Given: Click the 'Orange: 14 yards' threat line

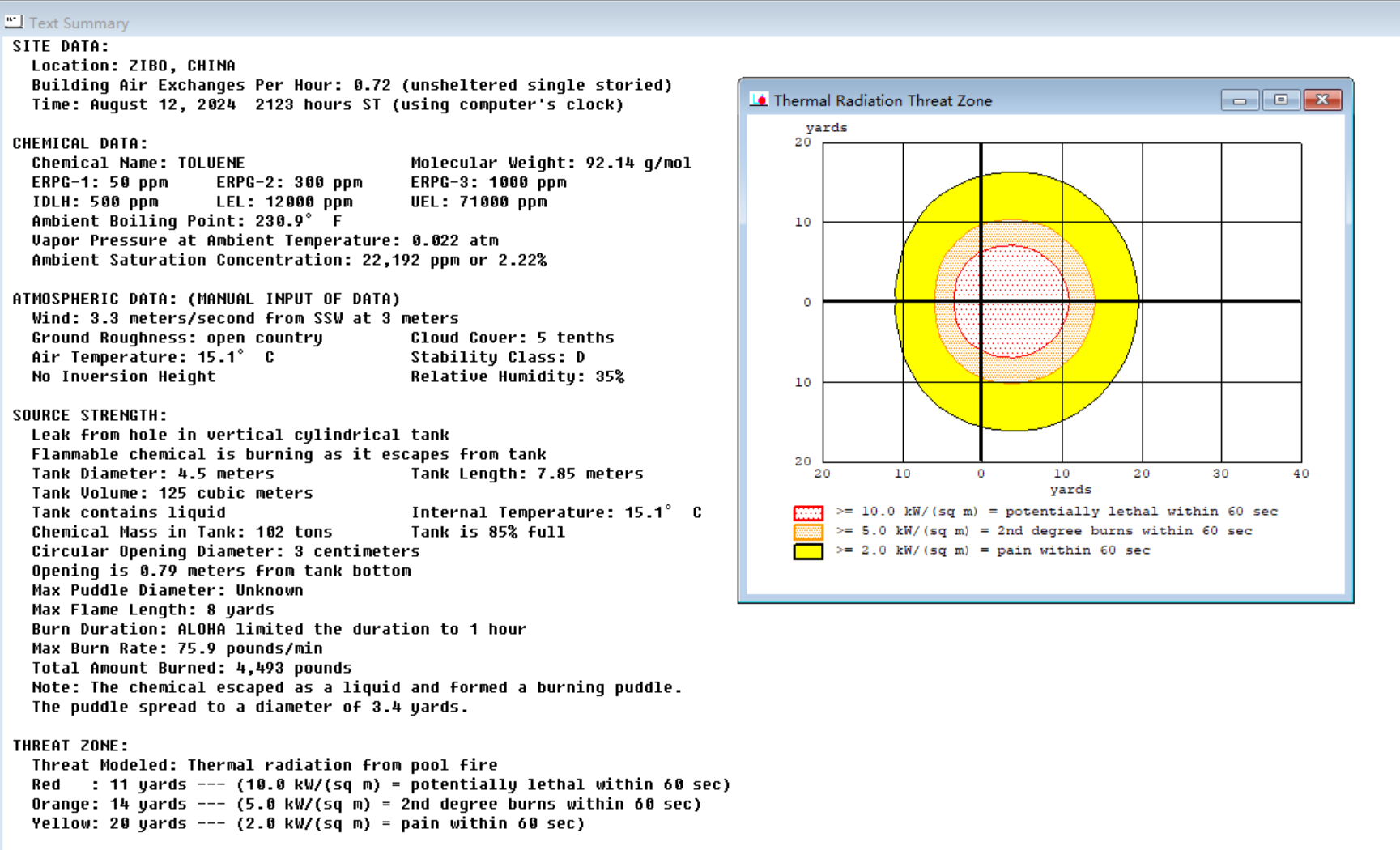Looking at the screenshot, I should (x=366, y=804).
